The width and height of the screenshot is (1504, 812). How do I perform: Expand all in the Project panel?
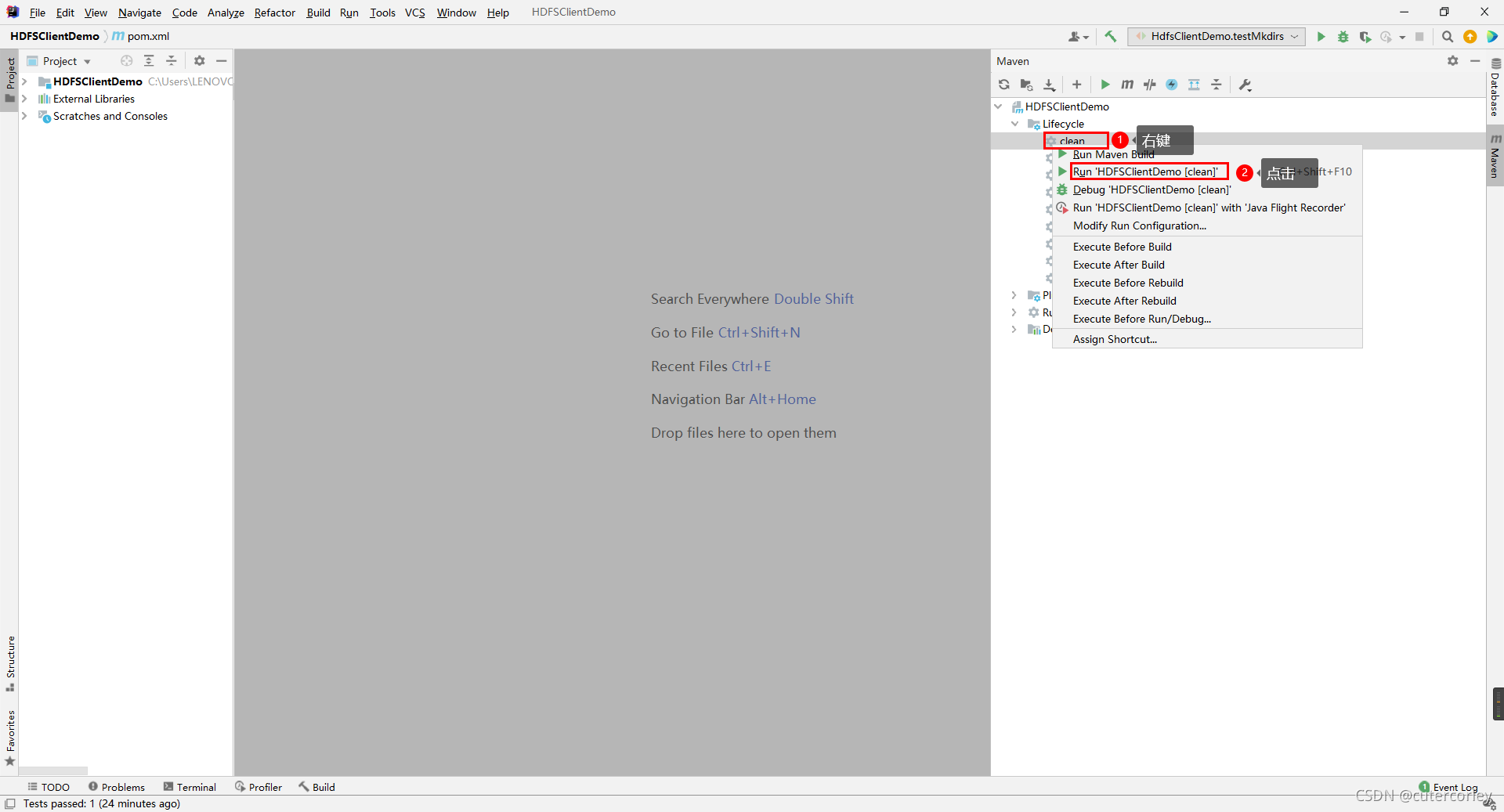click(149, 61)
